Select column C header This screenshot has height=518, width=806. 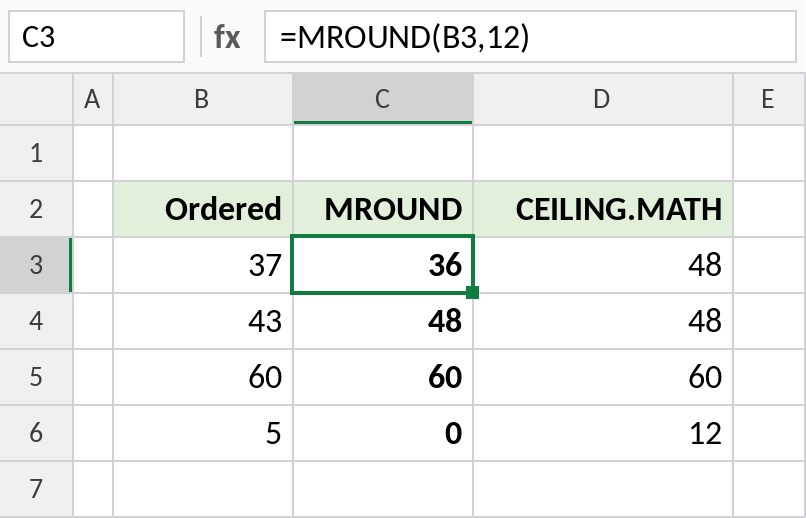click(x=383, y=99)
